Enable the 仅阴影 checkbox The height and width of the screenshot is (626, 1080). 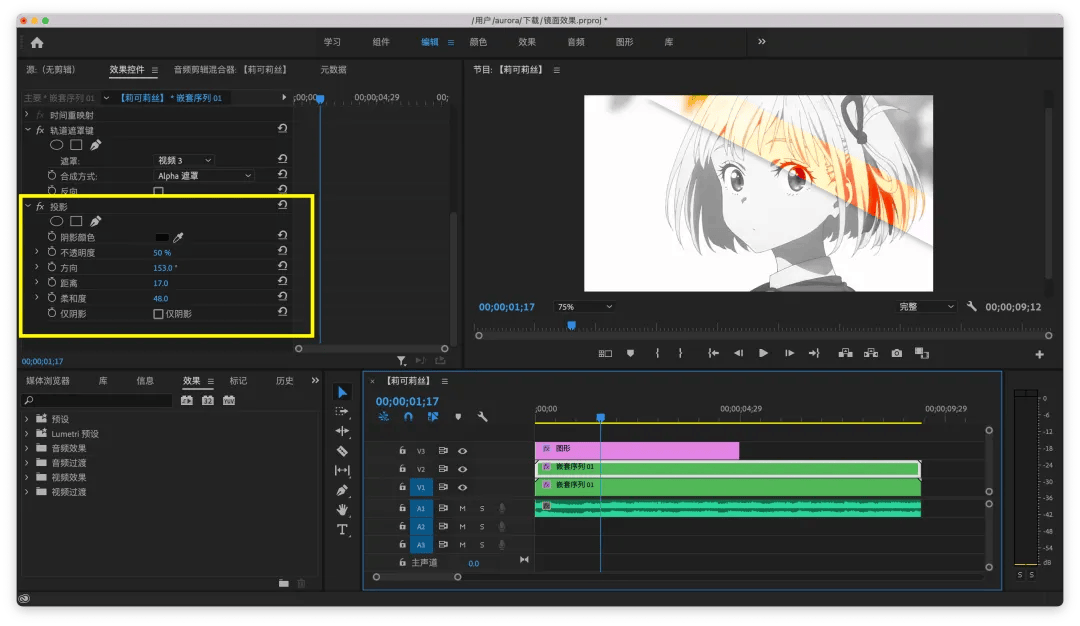[158, 314]
